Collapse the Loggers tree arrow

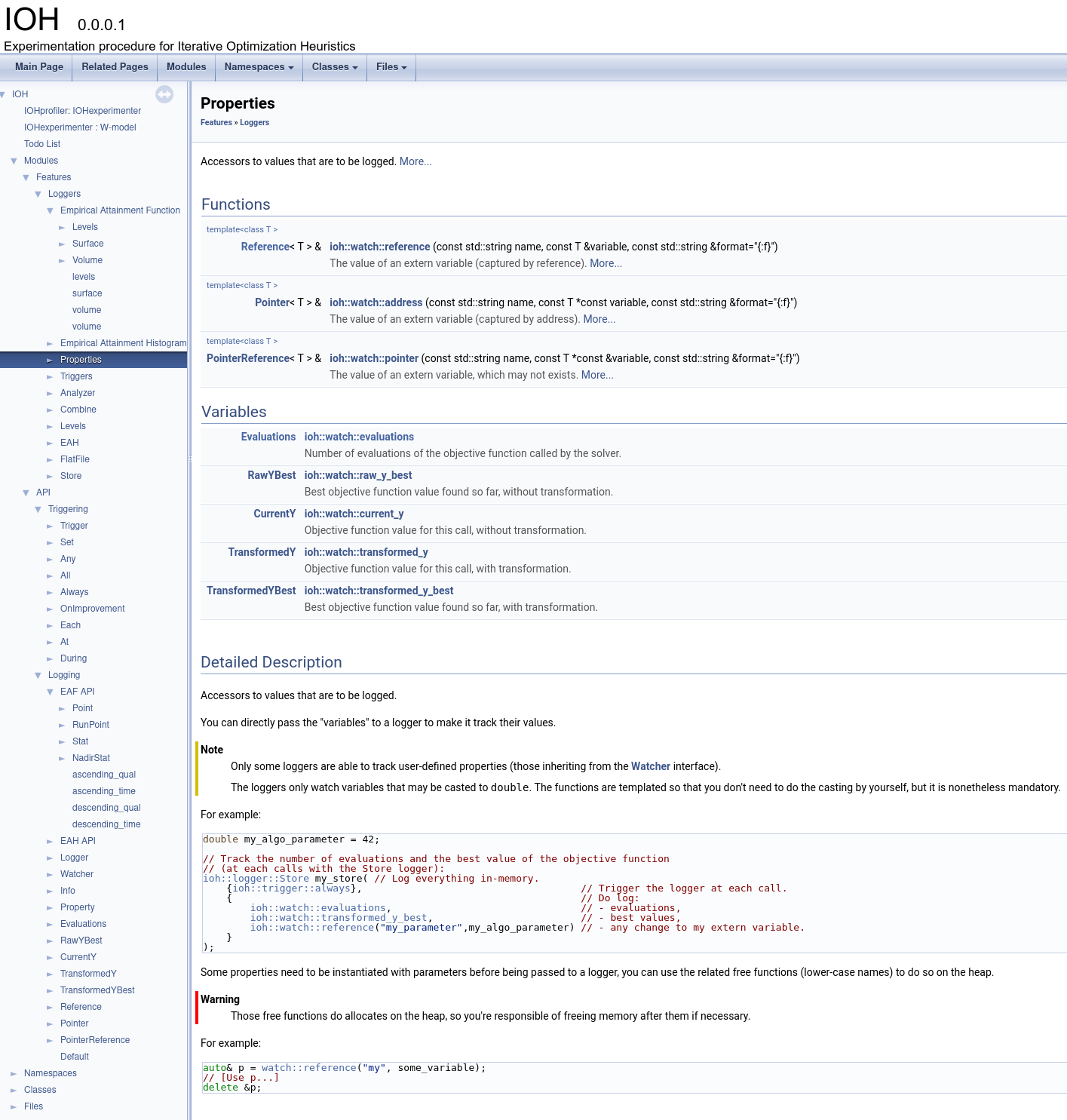[x=38, y=194]
